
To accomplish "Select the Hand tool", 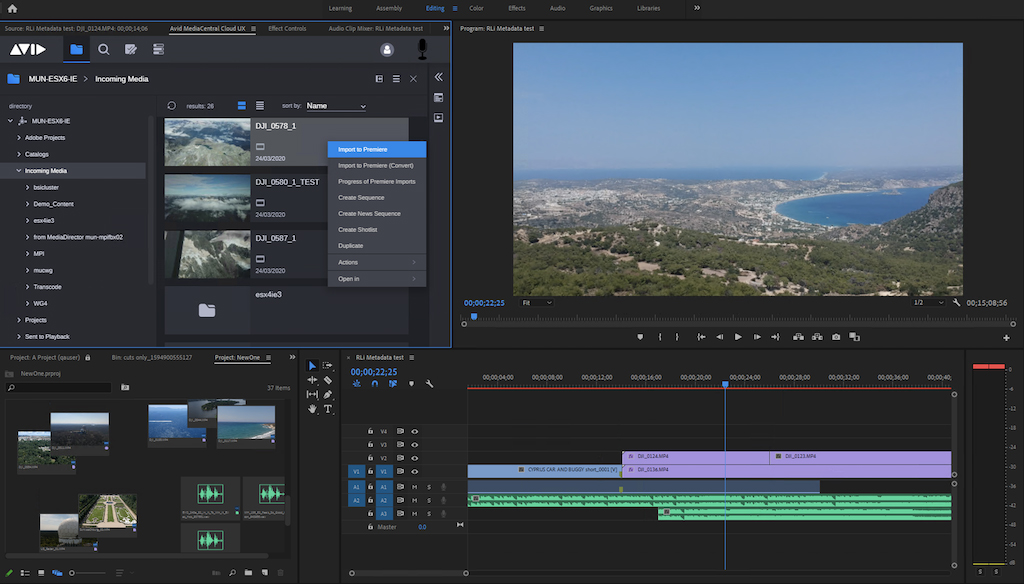I will point(312,409).
